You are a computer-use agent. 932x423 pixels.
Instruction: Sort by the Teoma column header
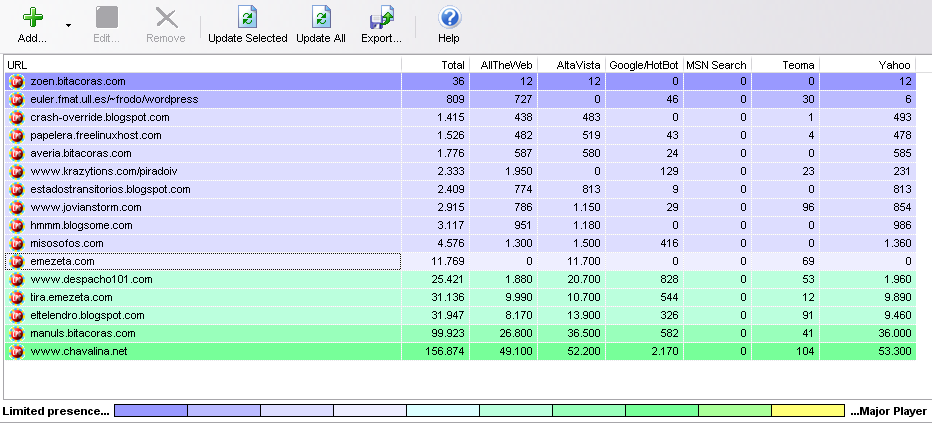pos(785,65)
